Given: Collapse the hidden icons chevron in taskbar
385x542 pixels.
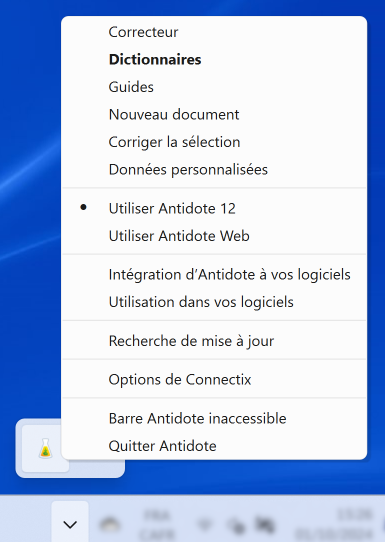Looking at the screenshot, I should click(x=70, y=524).
